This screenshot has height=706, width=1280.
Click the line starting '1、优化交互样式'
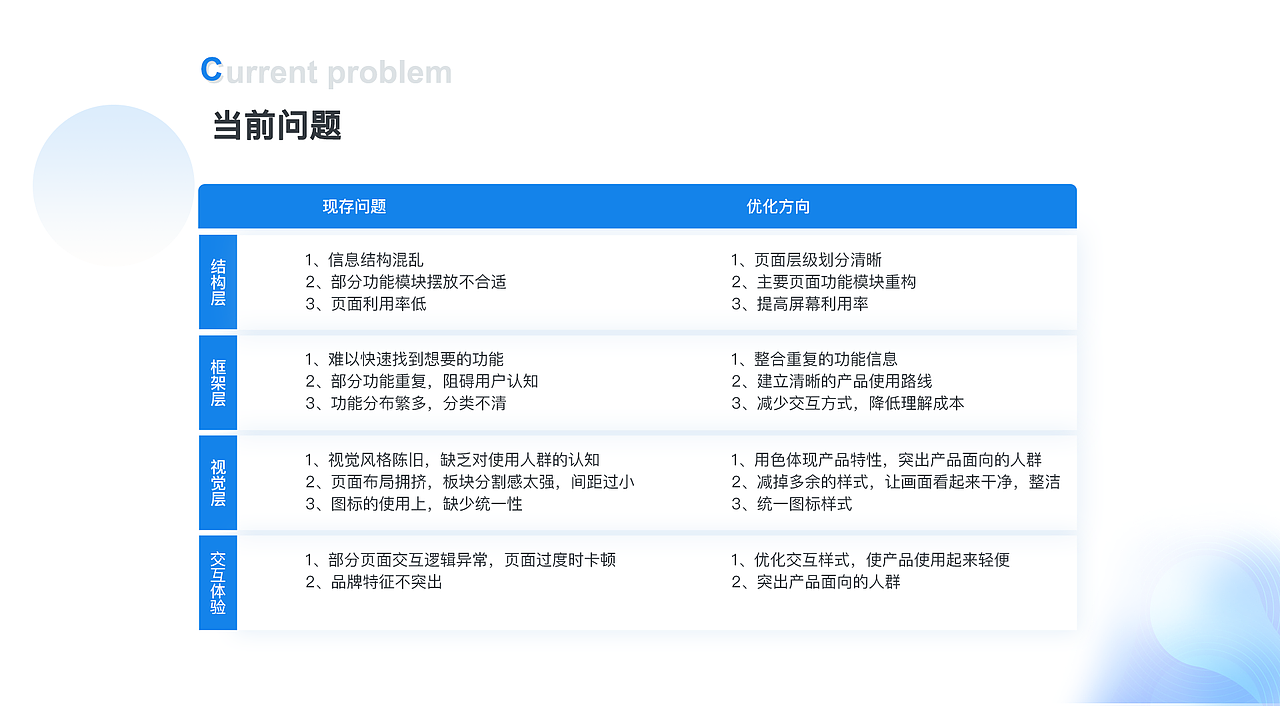coord(870,560)
